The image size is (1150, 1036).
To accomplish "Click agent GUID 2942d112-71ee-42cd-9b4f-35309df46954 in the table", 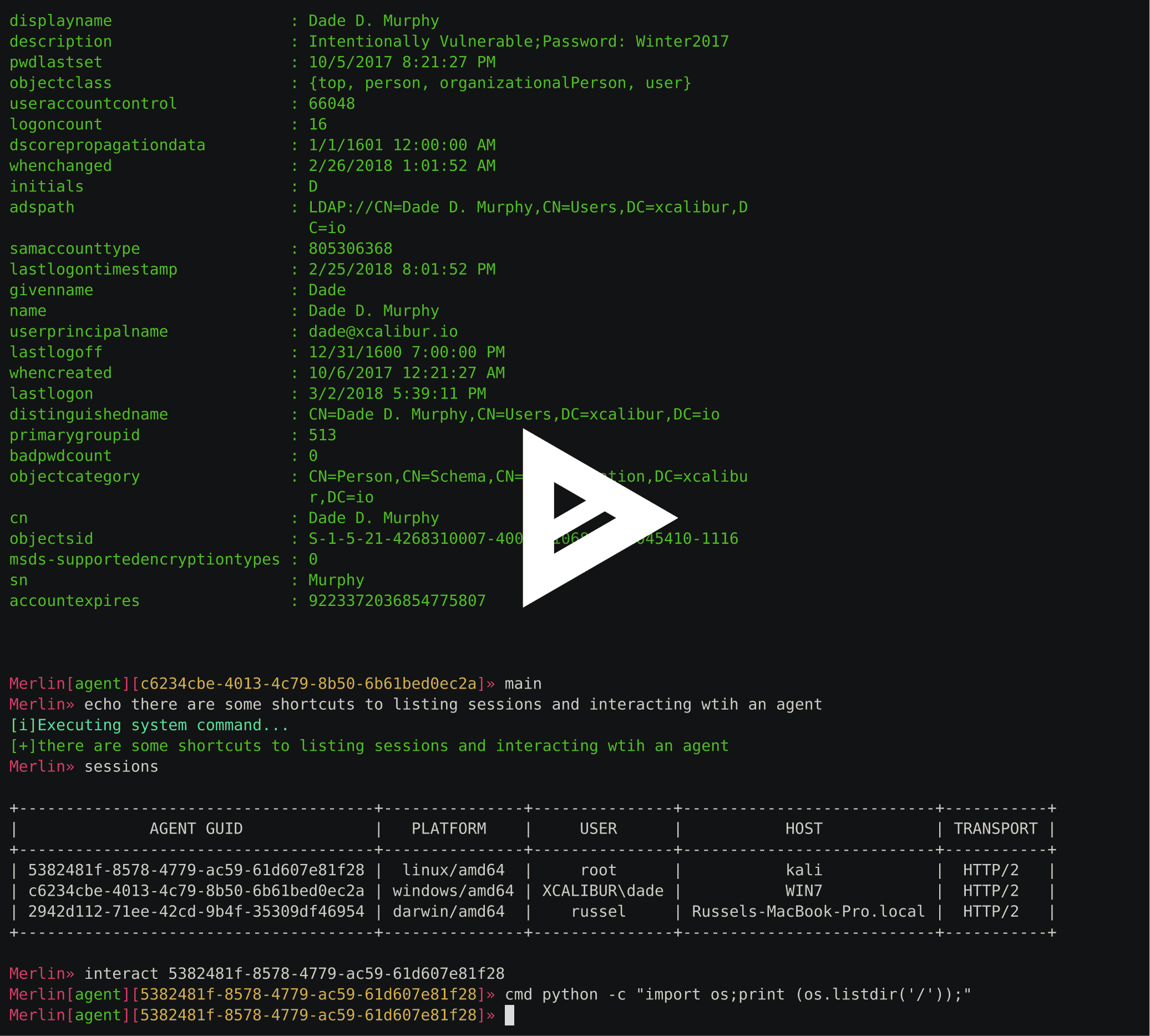I will 196,911.
